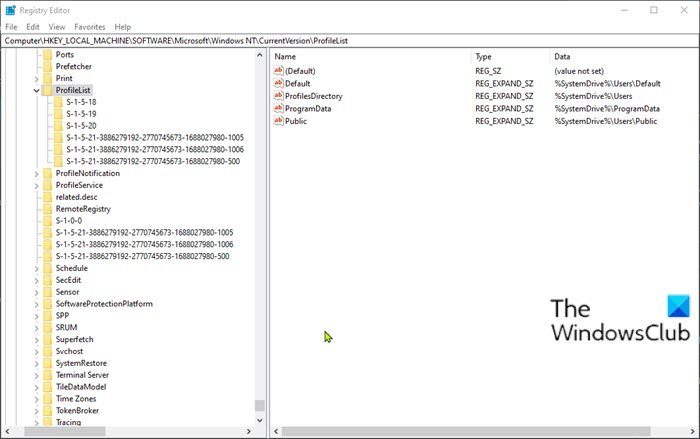The height and width of the screenshot is (439, 700).
Task: Click the SRUM folder icon
Action: 48,327
